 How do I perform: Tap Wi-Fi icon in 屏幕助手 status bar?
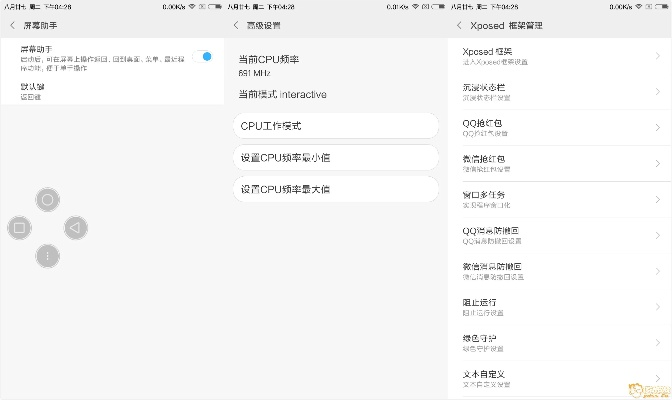[x=192, y=6]
